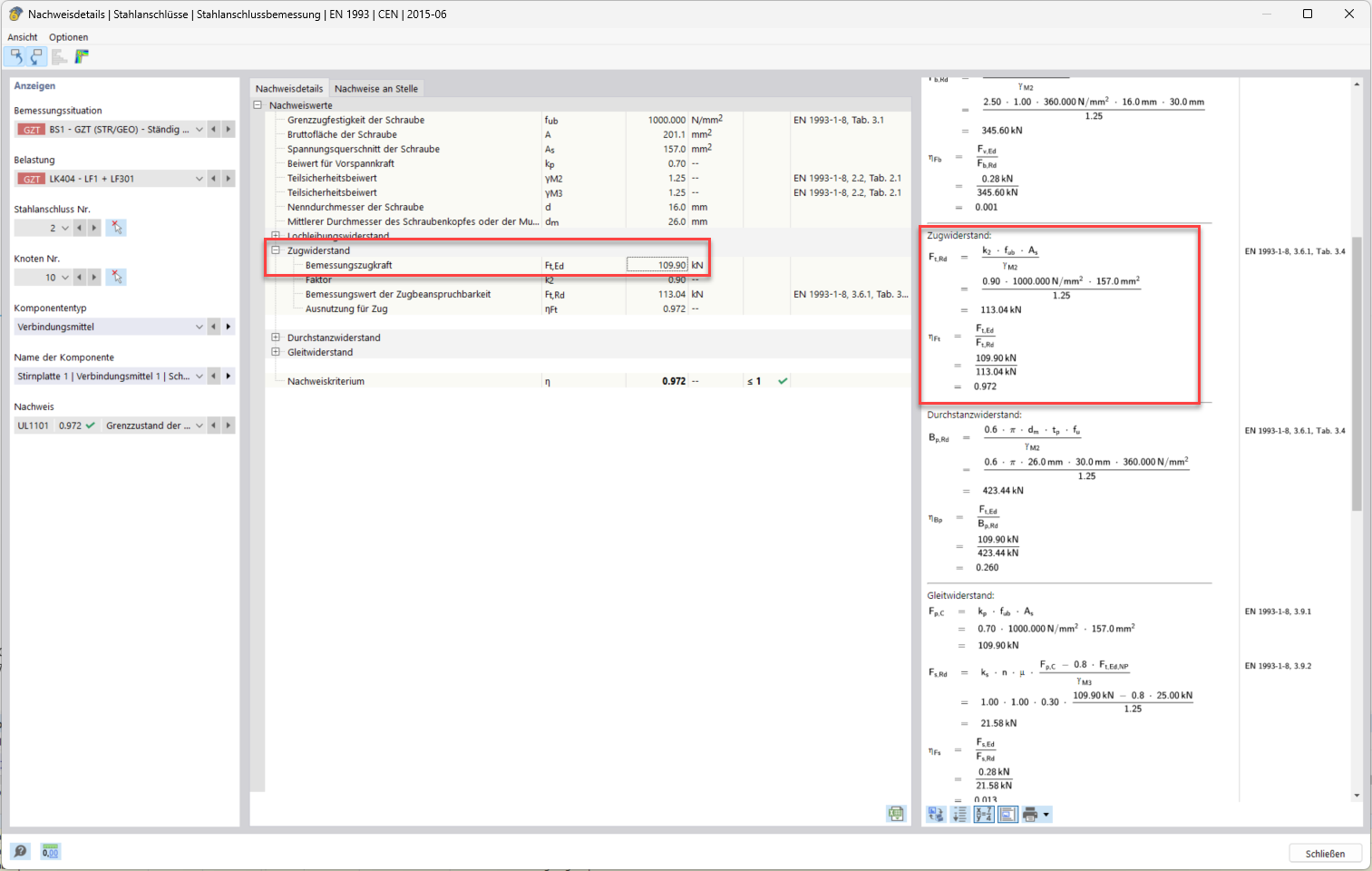This screenshot has width=1372, height=871.
Task: Toggle the expand all results list icon
Action: point(959,814)
